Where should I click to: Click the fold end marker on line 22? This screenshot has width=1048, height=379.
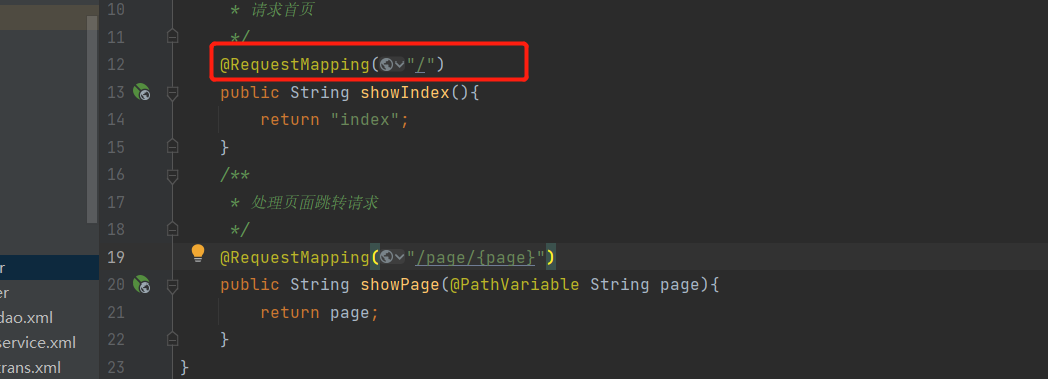pos(172,340)
